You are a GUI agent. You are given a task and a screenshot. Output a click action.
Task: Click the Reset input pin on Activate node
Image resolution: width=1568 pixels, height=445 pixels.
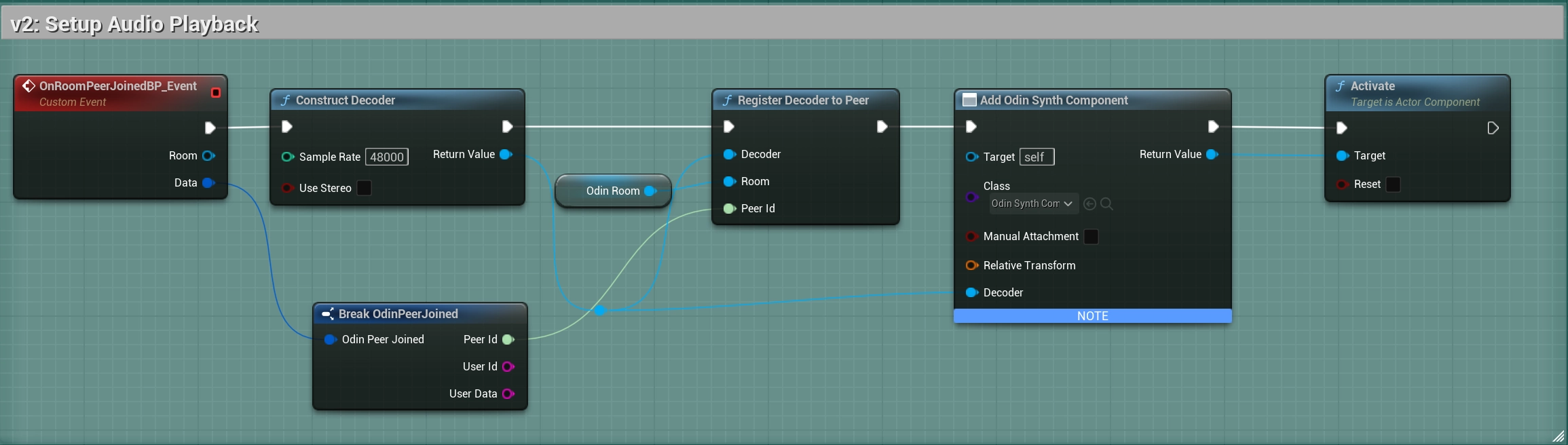pos(1342,184)
